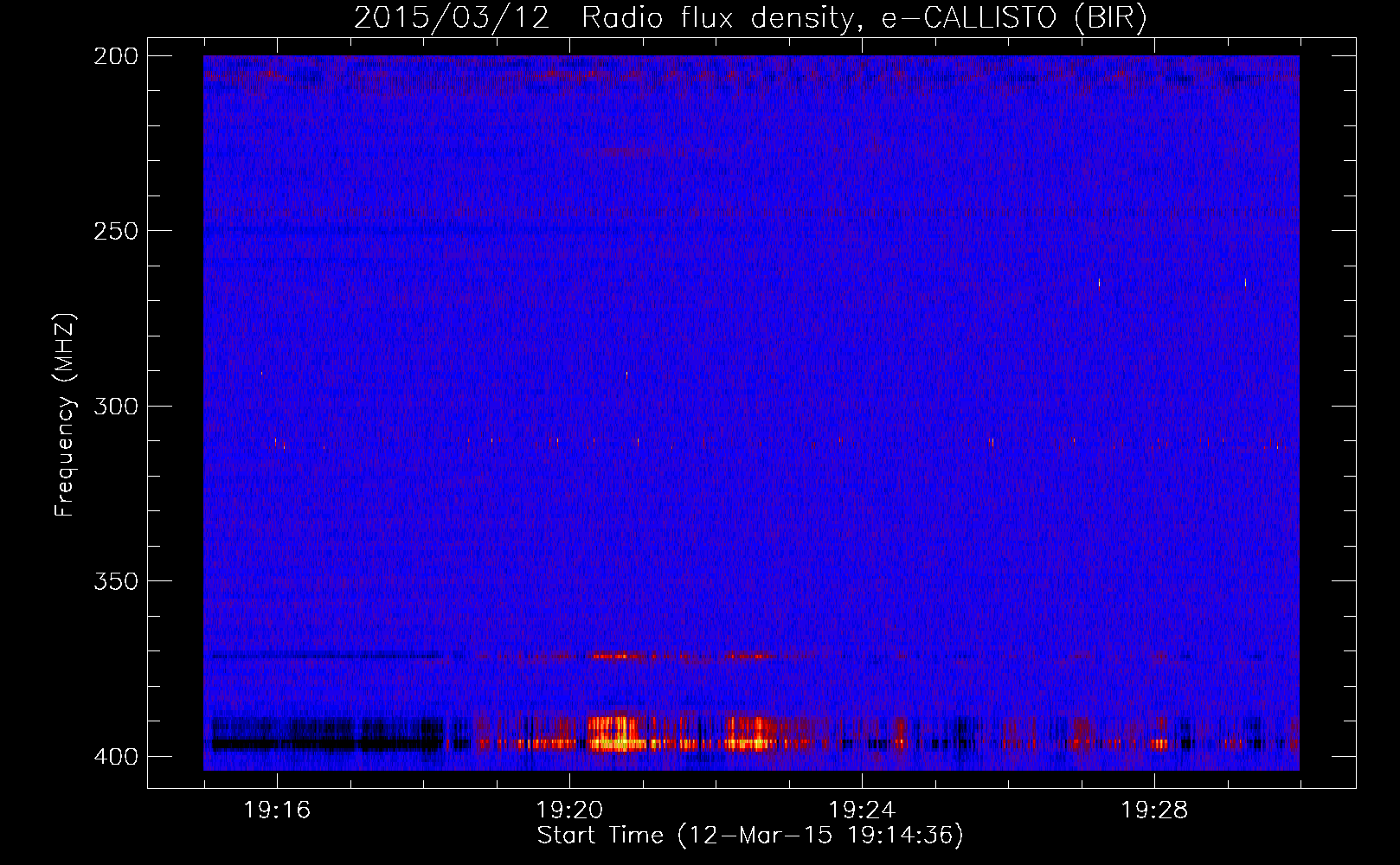1400x865 pixels.
Task: Click the 19:28 time tick label
Action: pos(1154,810)
